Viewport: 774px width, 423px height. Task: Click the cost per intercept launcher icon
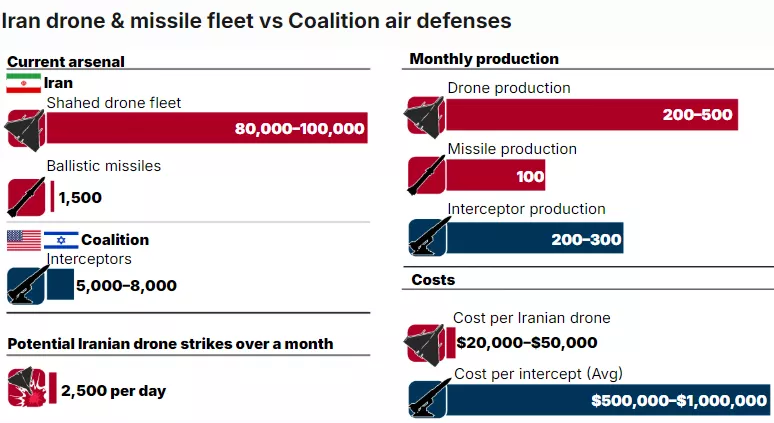[x=428, y=400]
